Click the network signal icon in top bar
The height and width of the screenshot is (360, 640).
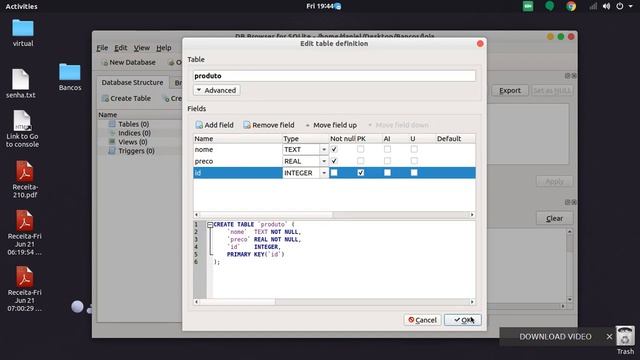[593, 6]
